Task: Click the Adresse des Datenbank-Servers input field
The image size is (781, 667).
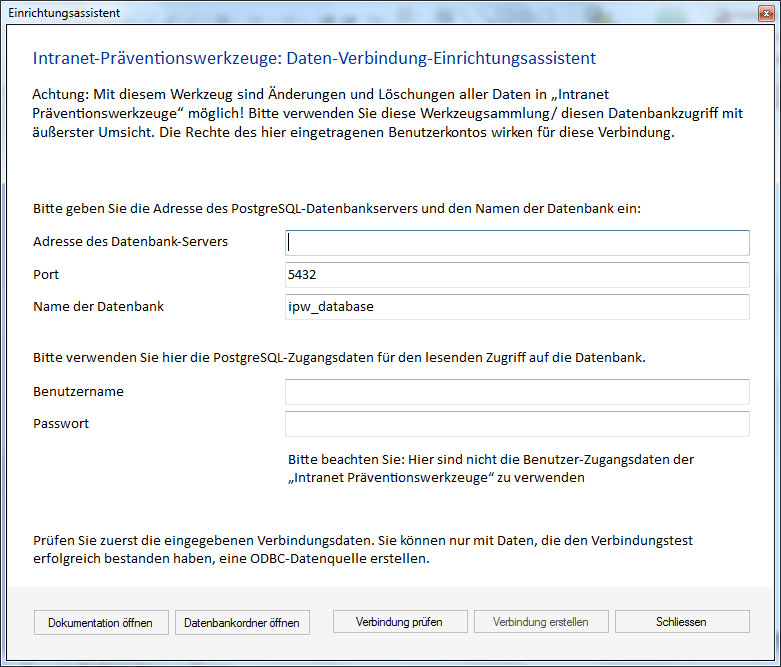Action: [516, 243]
